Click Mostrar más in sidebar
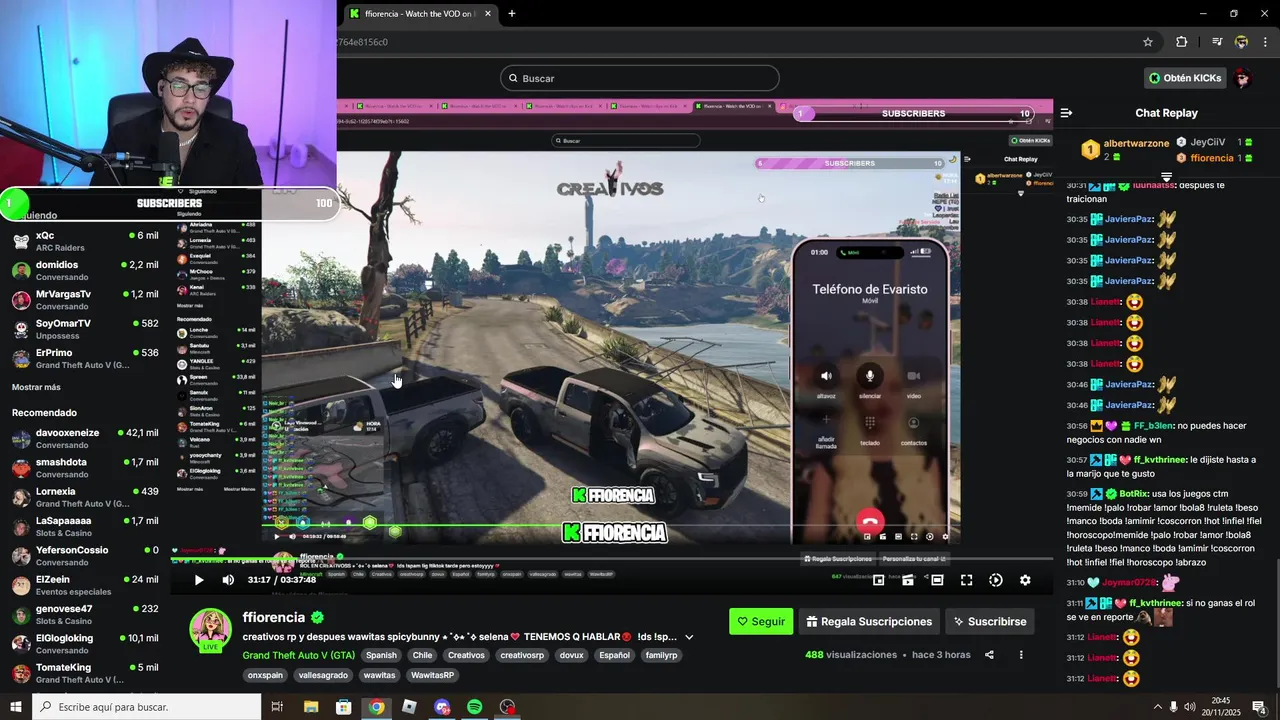Image resolution: width=1280 pixels, height=720 pixels. (36, 387)
